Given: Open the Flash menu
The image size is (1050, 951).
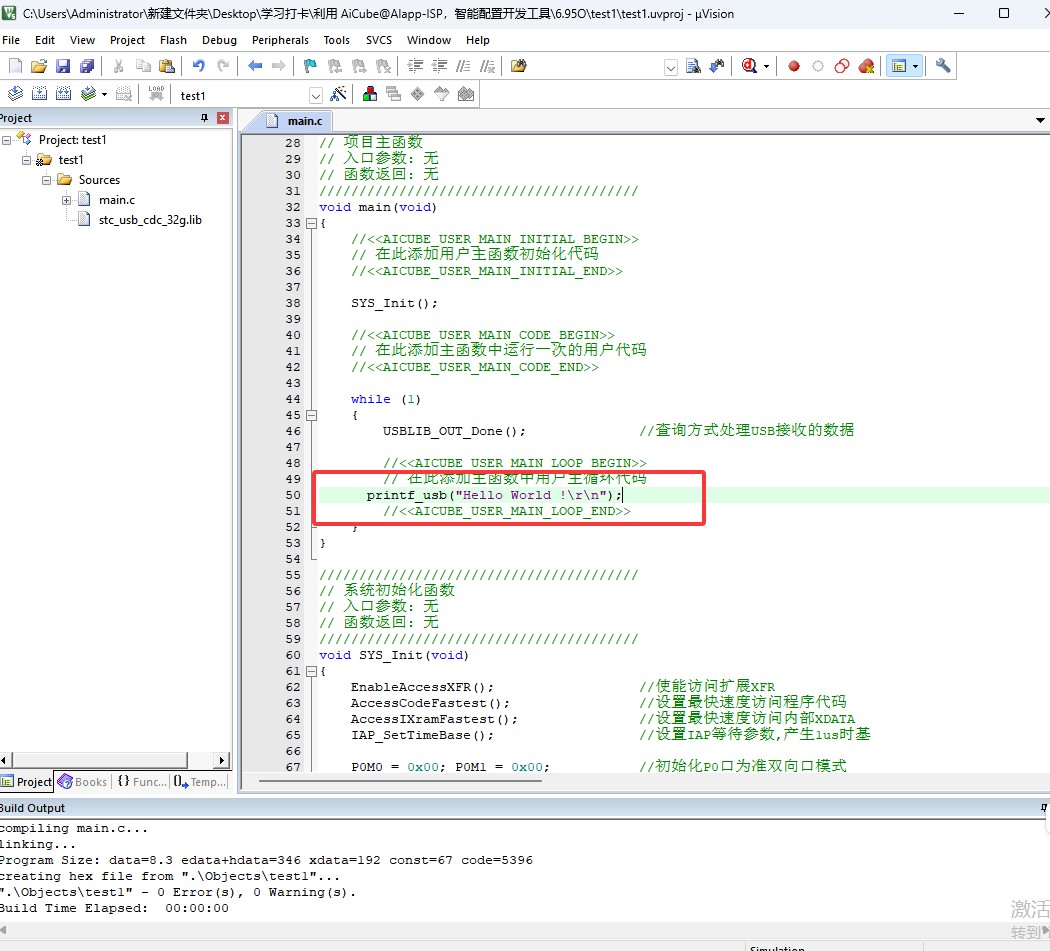Looking at the screenshot, I should (173, 40).
